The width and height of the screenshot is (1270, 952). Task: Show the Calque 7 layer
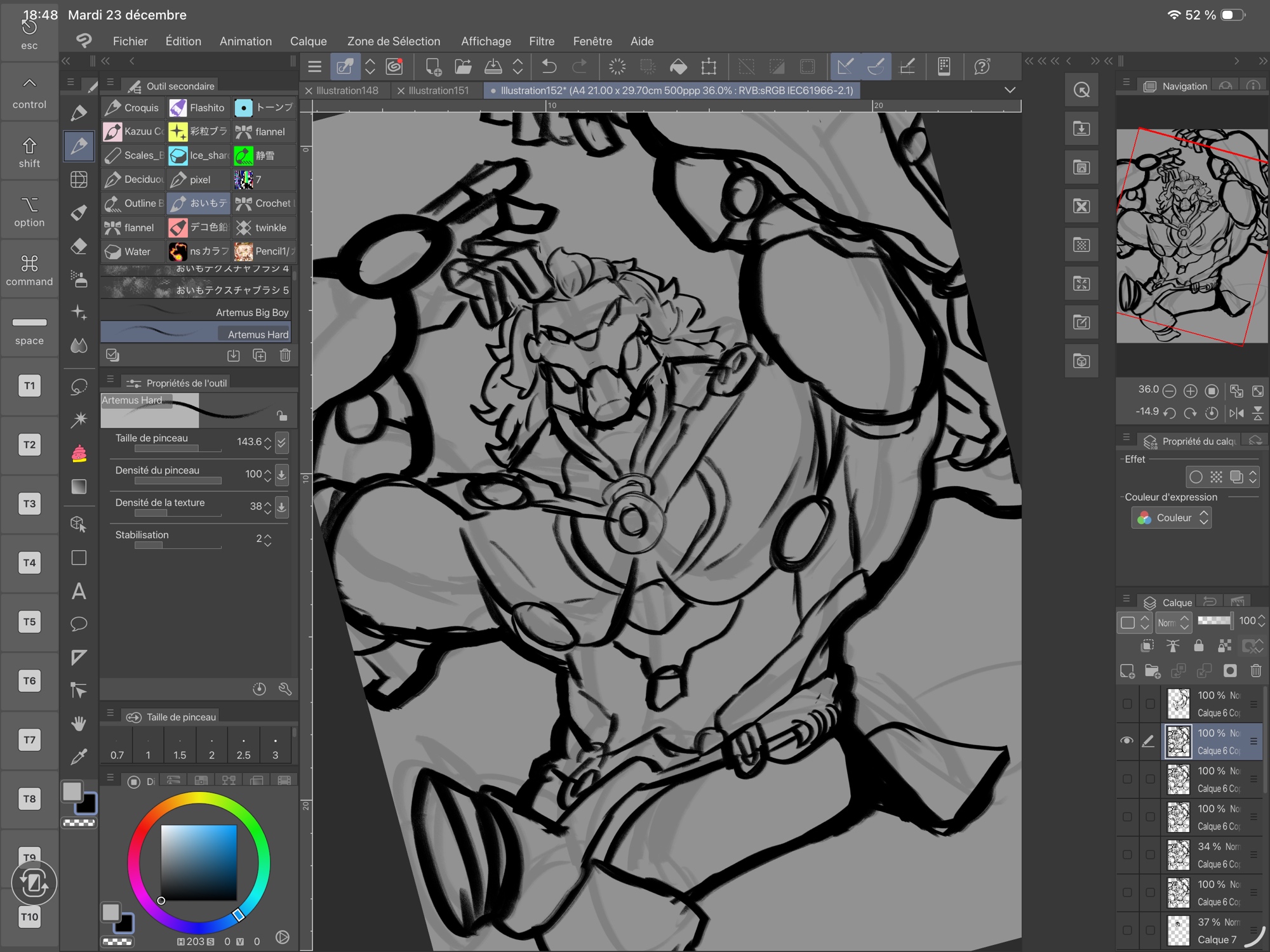tap(1126, 930)
